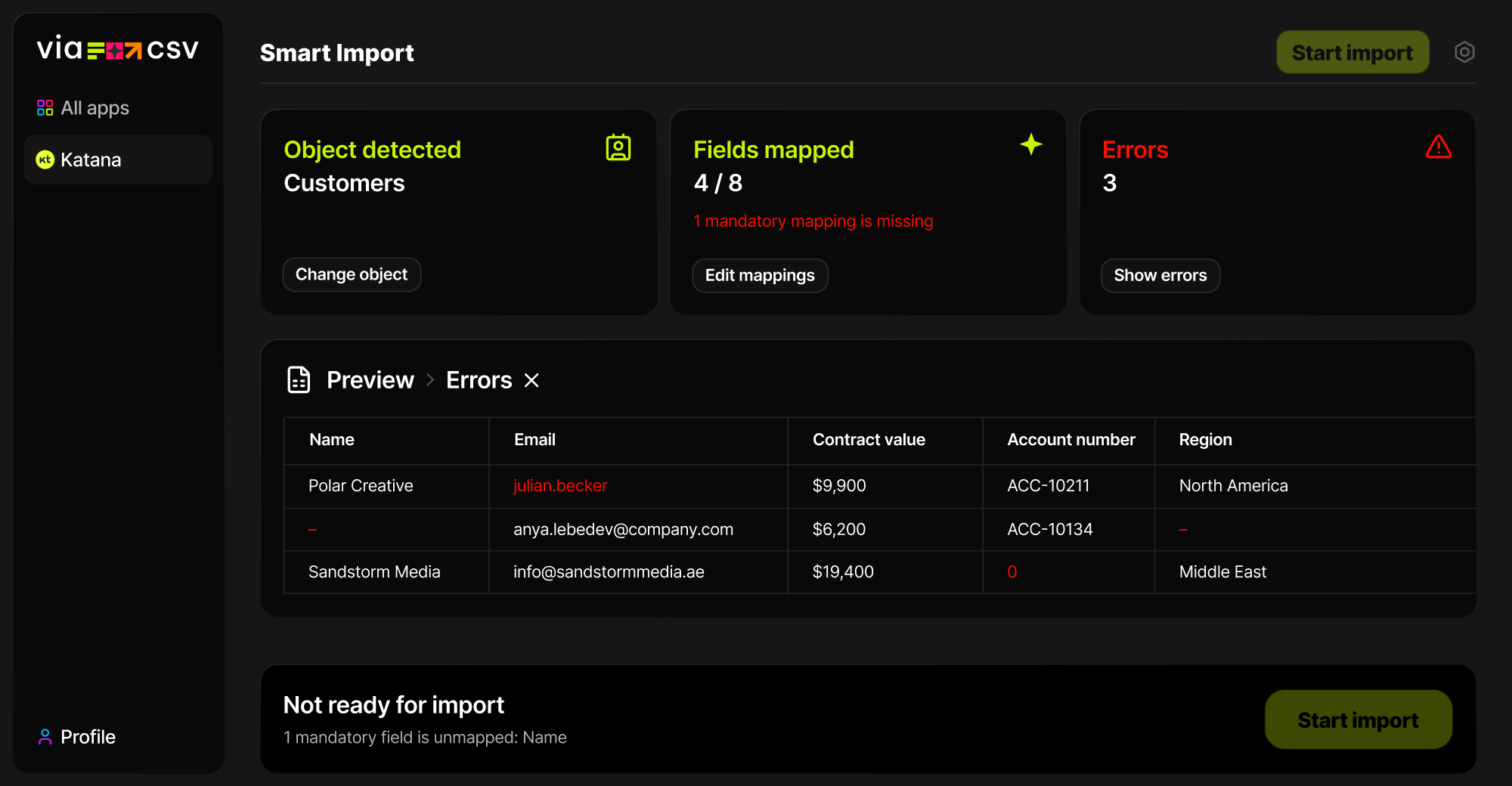Select the $19,400 contract value
The height and width of the screenshot is (786, 1512).
(843, 572)
